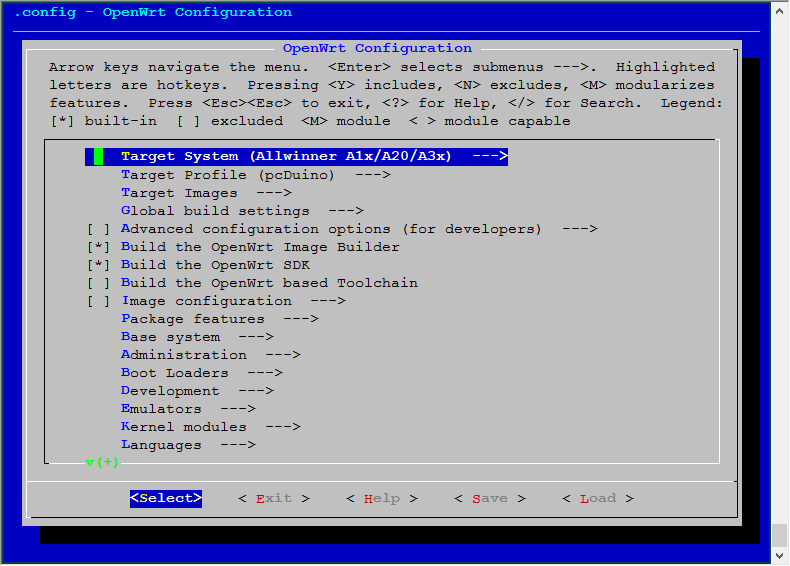Expand Development arrow
Image resolution: width=790 pixels, height=566 pixels.
[x=256, y=391]
